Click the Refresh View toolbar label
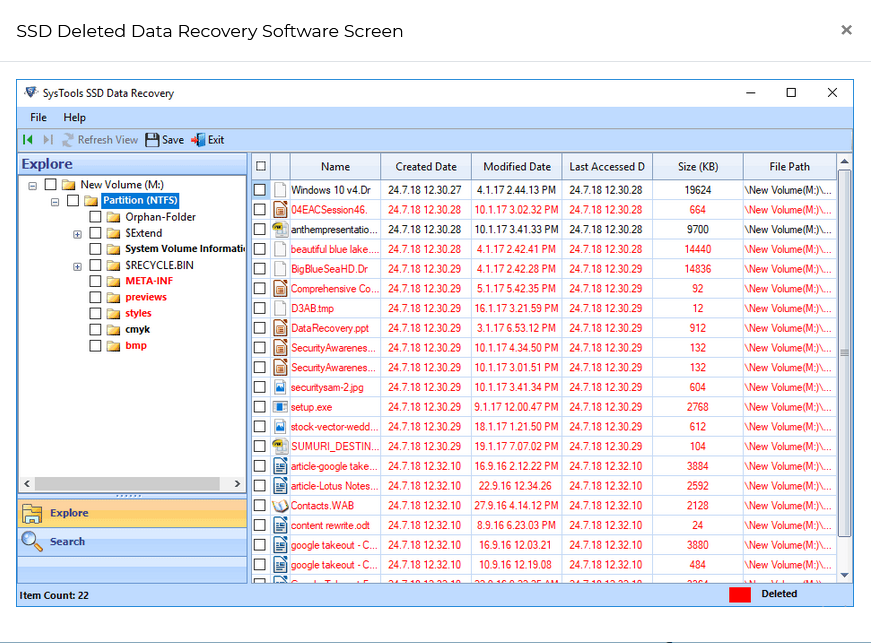Image resolution: width=871 pixels, height=643 pixels. pos(108,140)
